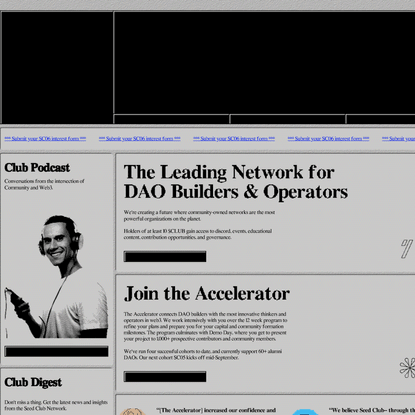Click the asterisk flower icon beside Accelerator section
Viewport: 415px width, 415px height.
click(407, 368)
